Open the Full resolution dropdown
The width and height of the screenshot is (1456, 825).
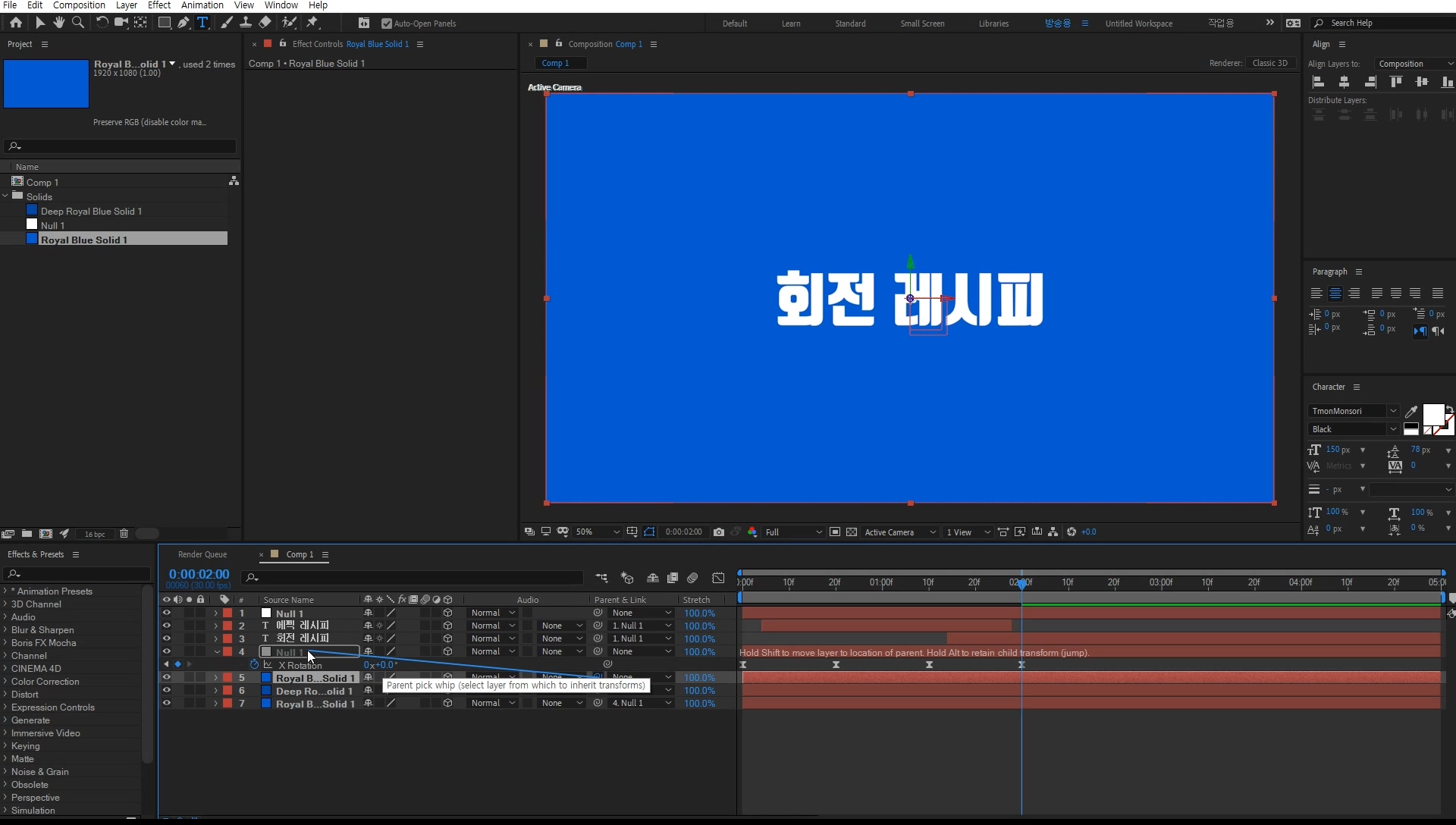point(793,532)
